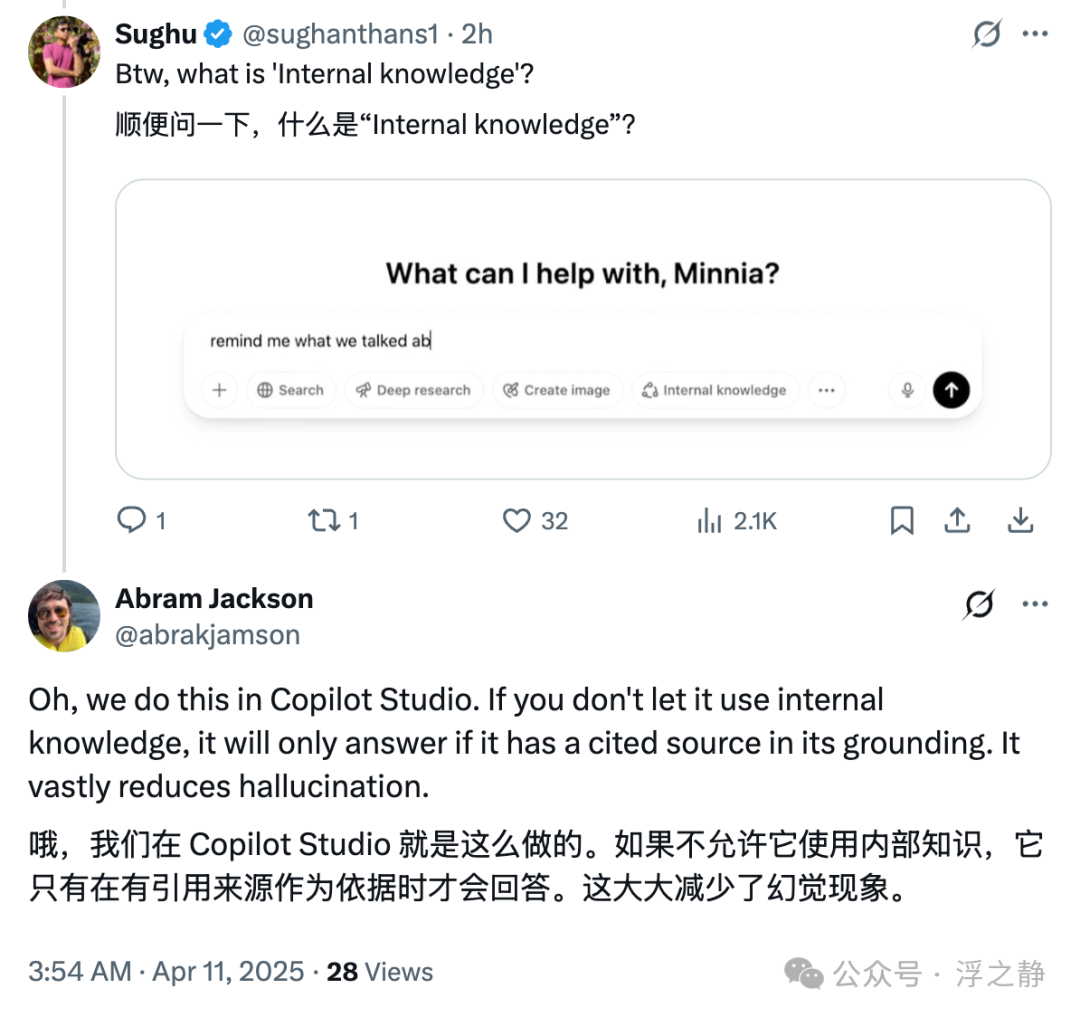The width and height of the screenshot is (1080, 1017).
Task: Expand extra tools via the ellipsis in Copilot bar
Action: pos(827,390)
